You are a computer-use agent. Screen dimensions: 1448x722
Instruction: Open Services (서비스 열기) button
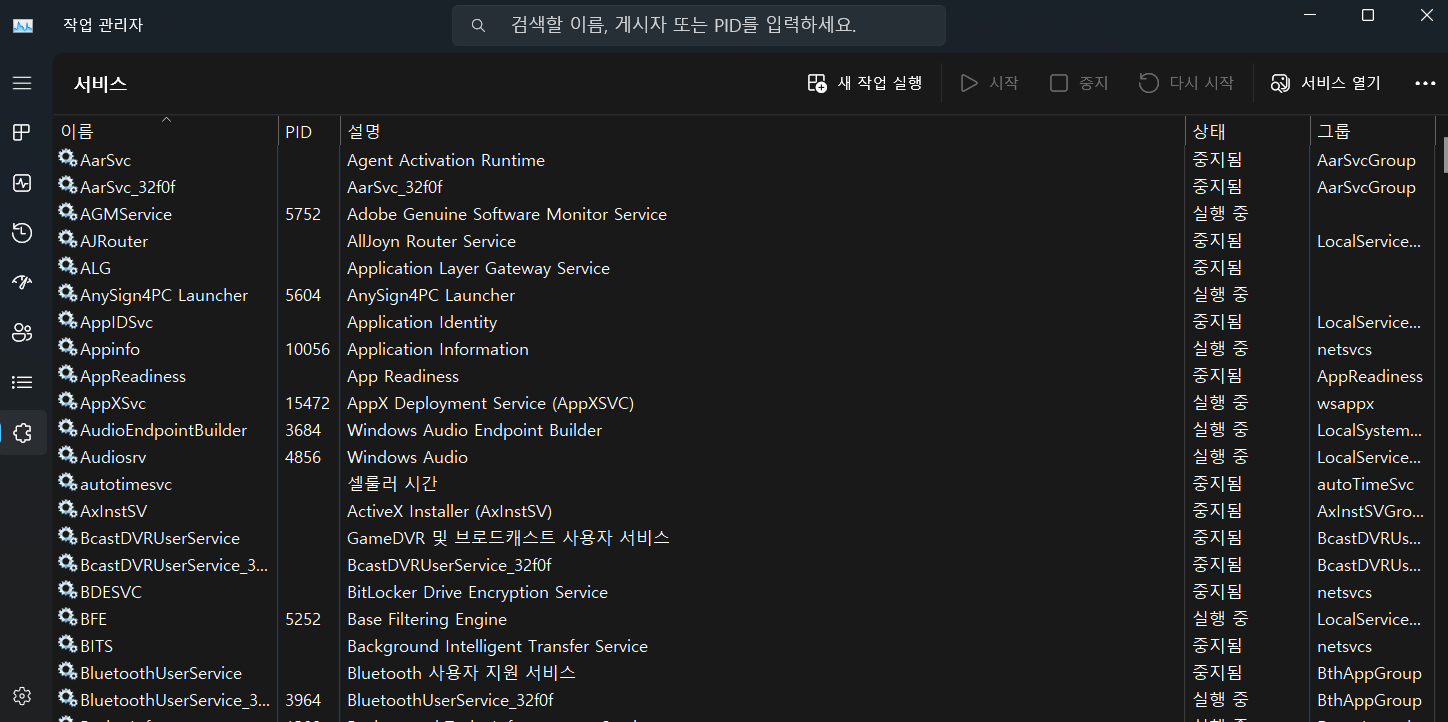1325,83
